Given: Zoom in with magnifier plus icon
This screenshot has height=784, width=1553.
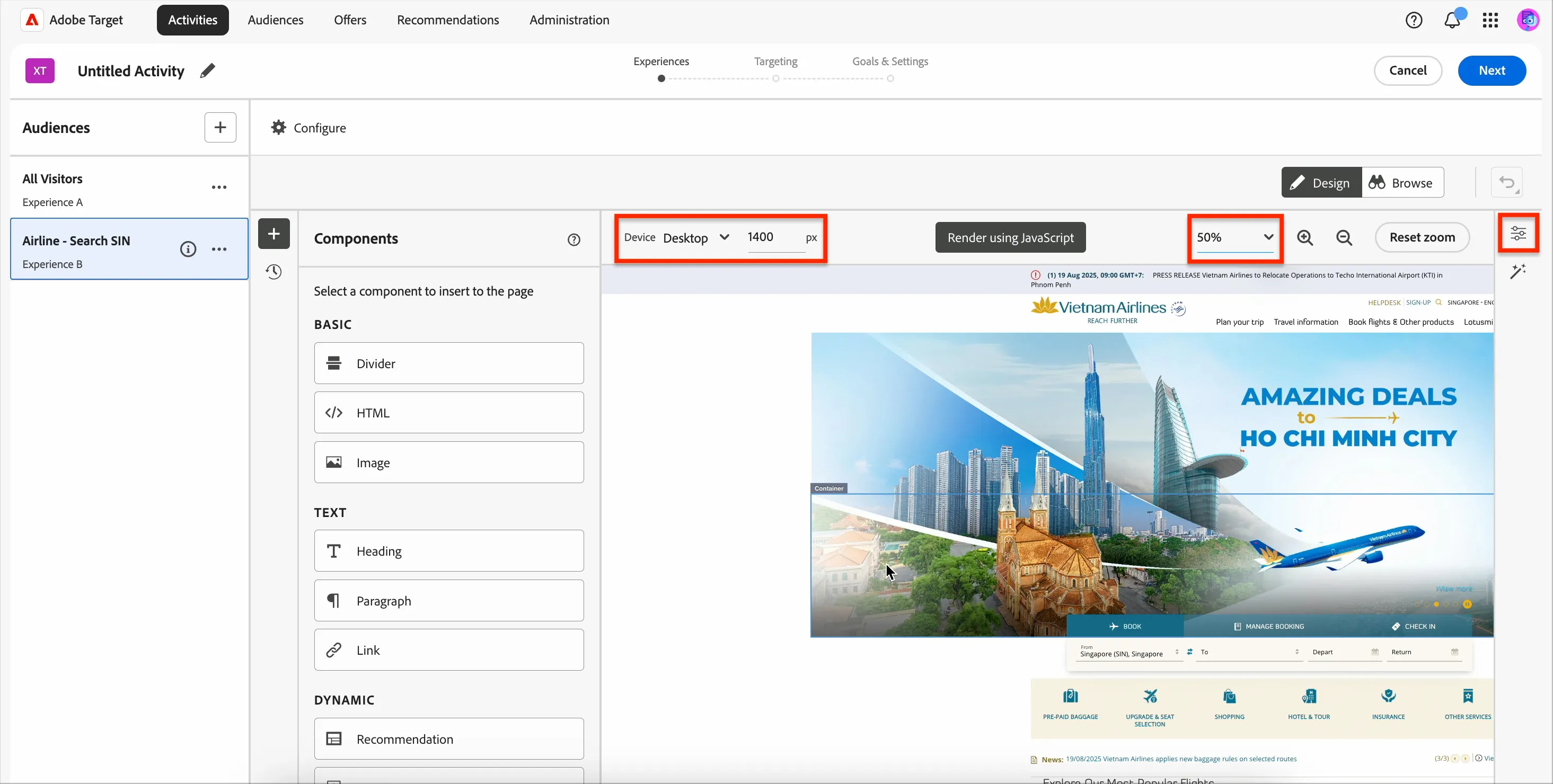Looking at the screenshot, I should point(1305,237).
